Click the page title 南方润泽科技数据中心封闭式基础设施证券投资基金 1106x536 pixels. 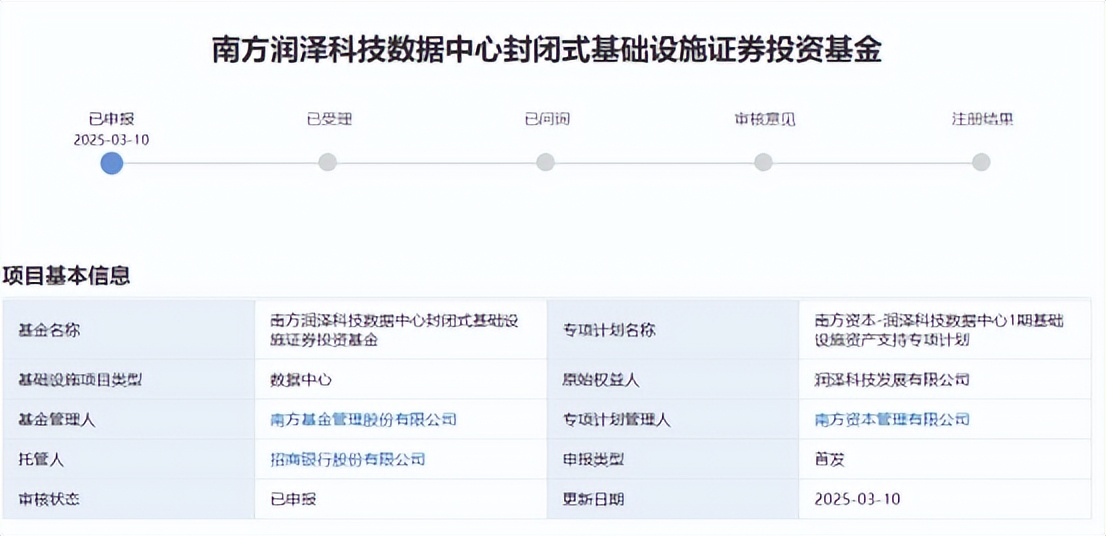click(547, 51)
